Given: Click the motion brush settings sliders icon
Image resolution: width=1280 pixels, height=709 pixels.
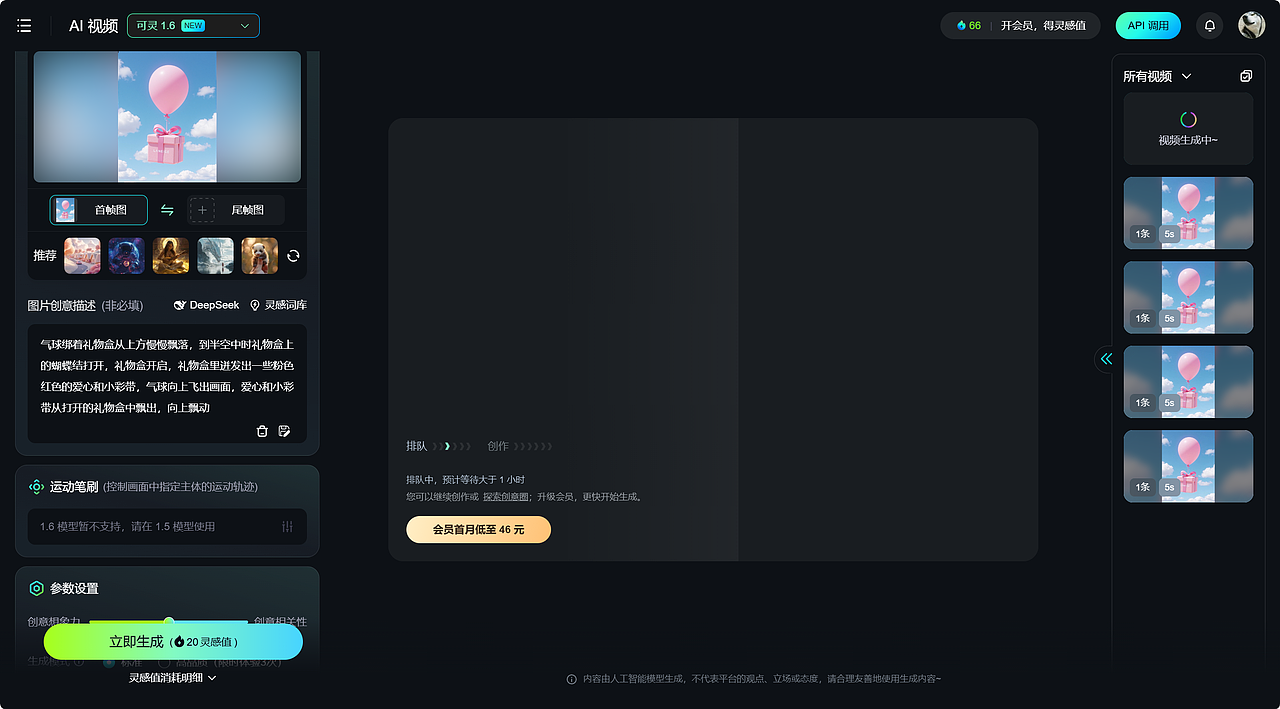Looking at the screenshot, I should [x=288, y=527].
